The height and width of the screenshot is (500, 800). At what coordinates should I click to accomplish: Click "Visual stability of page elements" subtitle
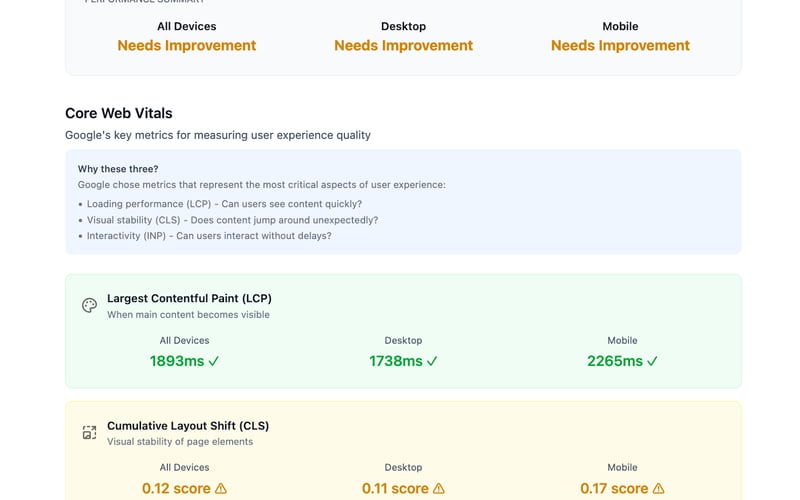click(180, 442)
